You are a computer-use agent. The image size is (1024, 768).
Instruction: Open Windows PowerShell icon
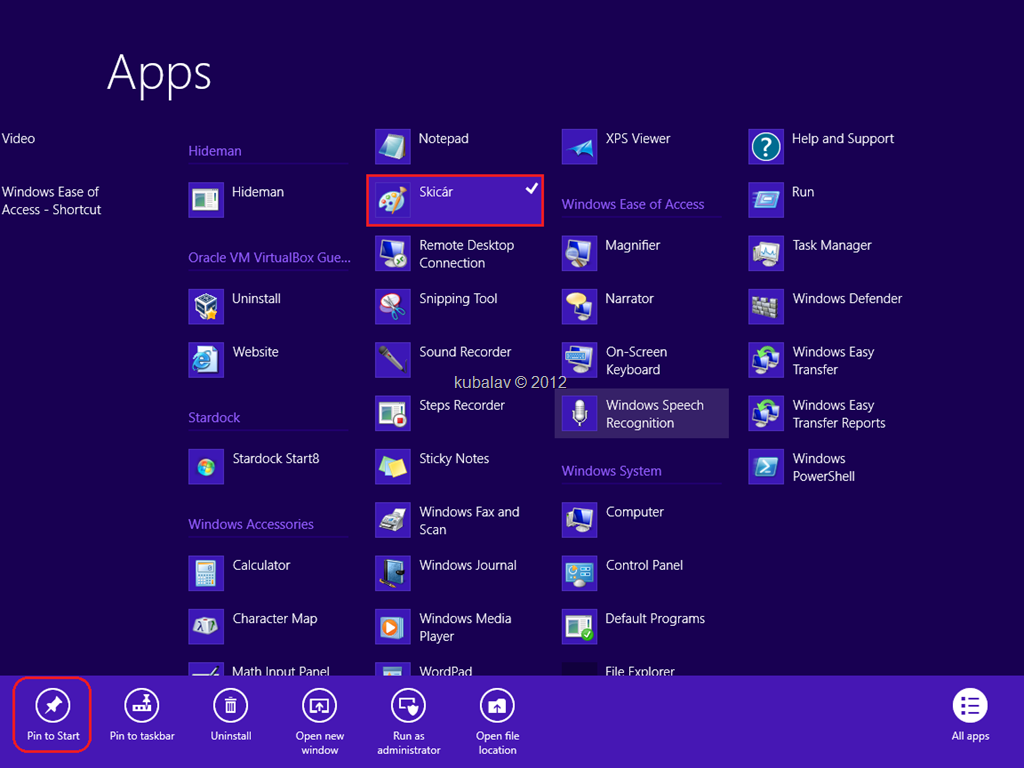coord(766,466)
